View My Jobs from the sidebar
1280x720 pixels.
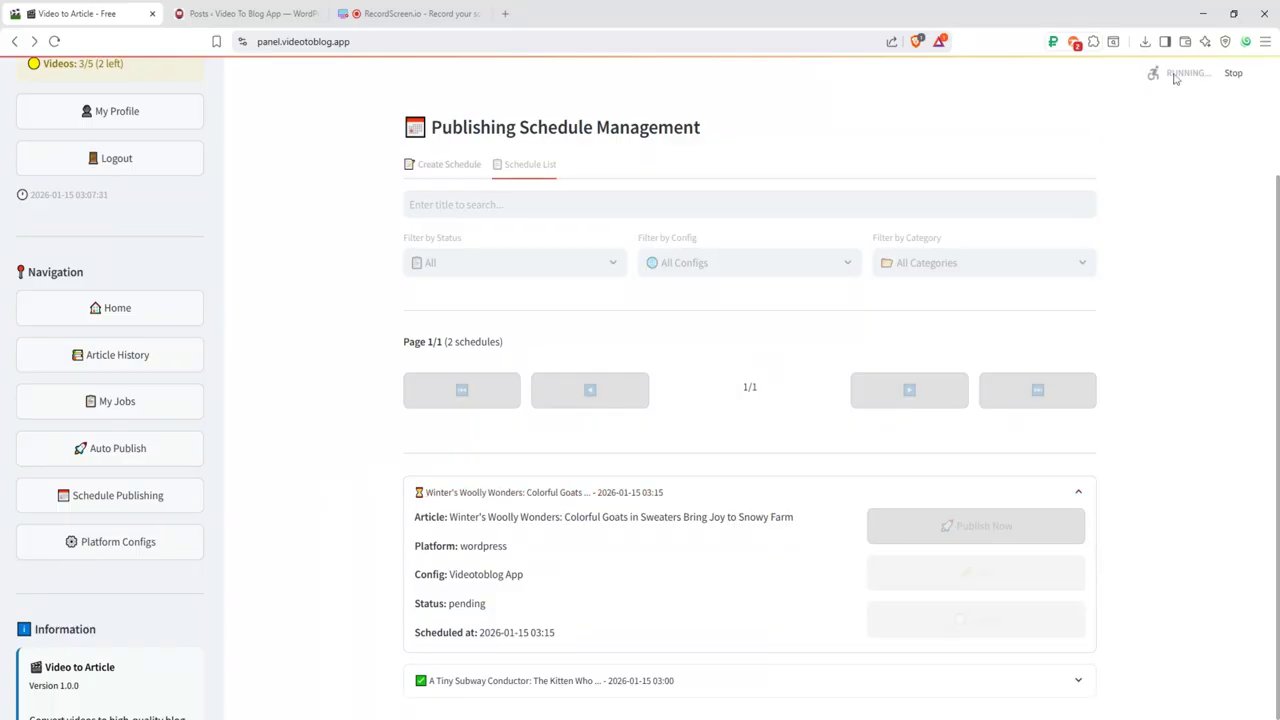[110, 401]
